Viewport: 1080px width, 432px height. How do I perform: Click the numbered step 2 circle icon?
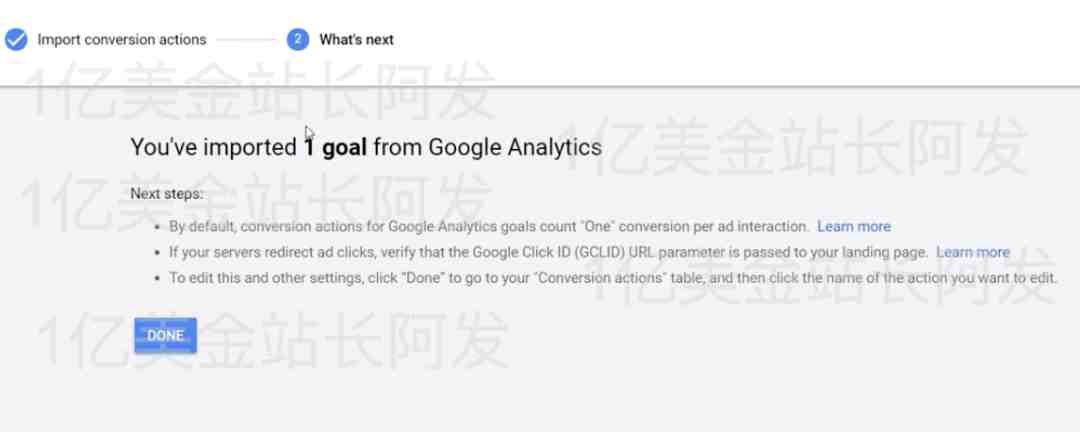click(298, 39)
